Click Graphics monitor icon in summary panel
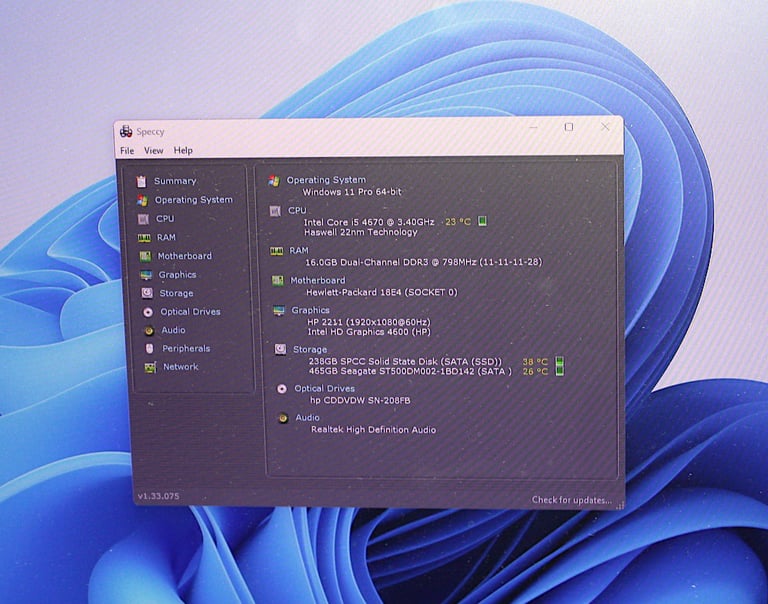The width and height of the screenshot is (768, 604). 279,311
